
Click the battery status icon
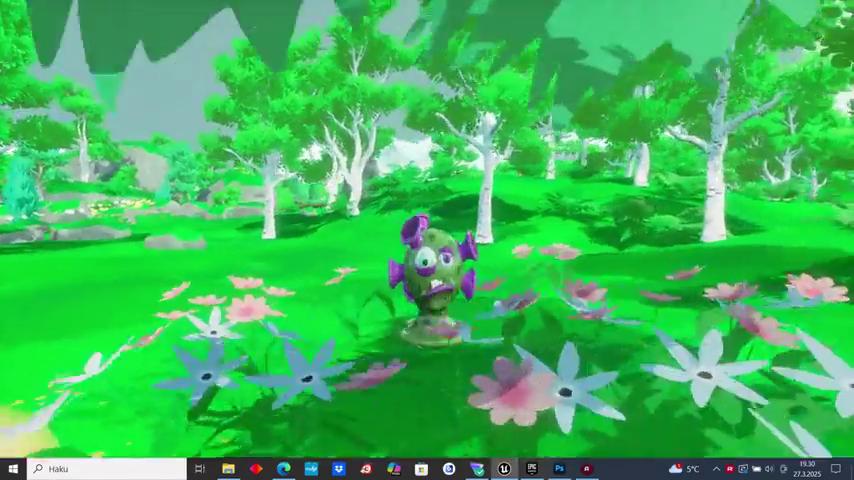[757, 469]
